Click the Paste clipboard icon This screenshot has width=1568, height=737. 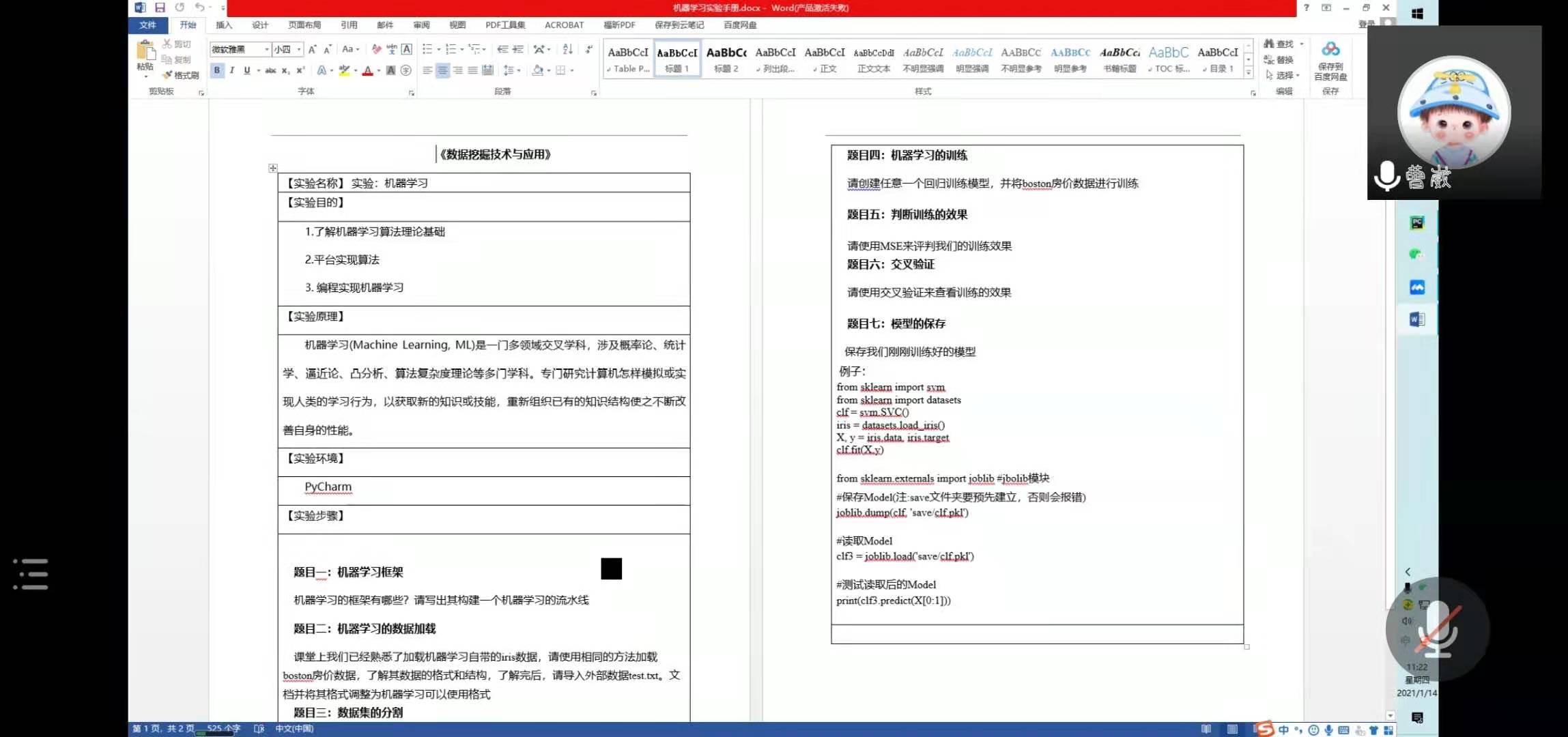[145, 51]
